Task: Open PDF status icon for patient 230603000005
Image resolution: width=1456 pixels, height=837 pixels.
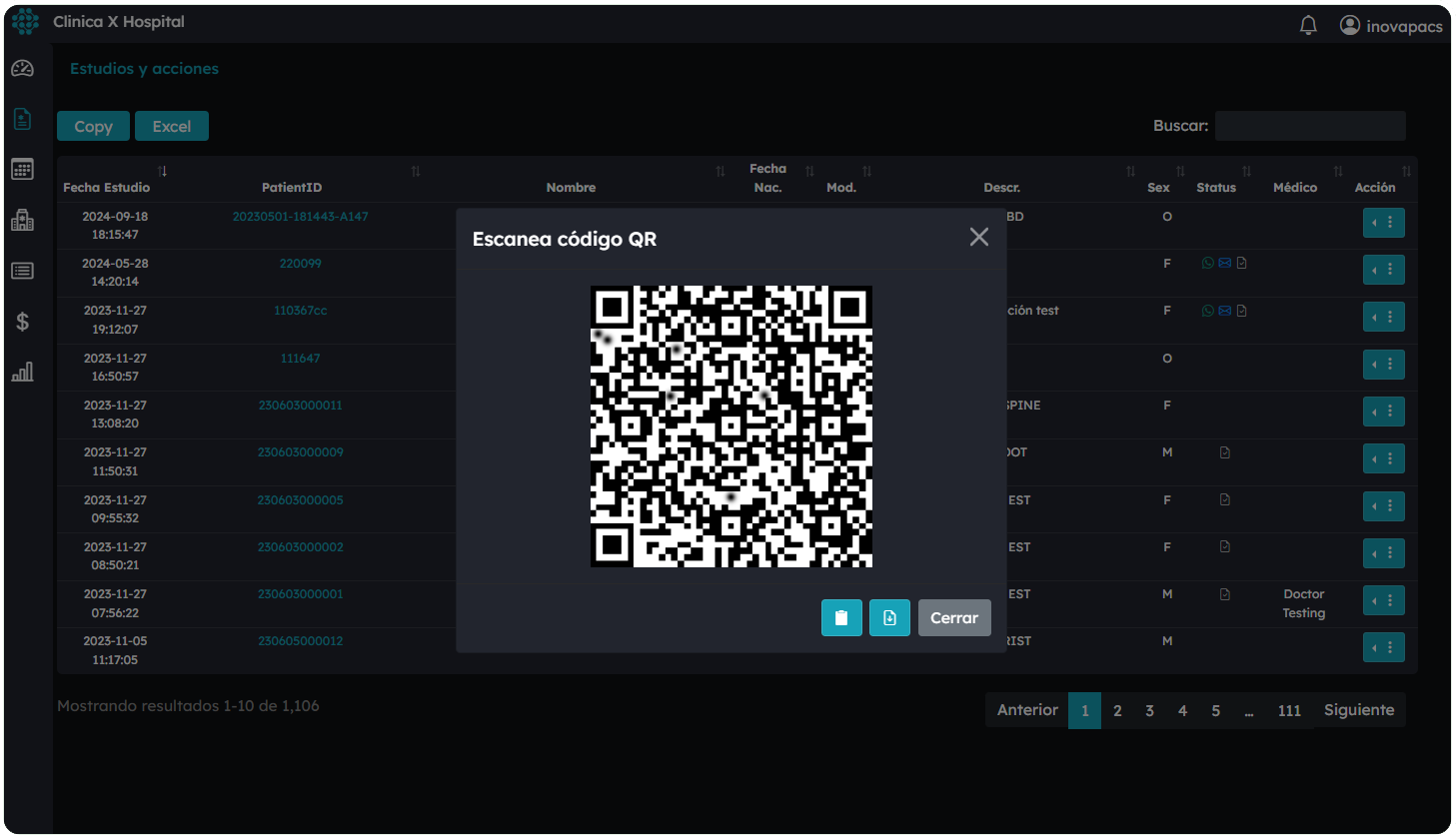Action: (x=1224, y=499)
